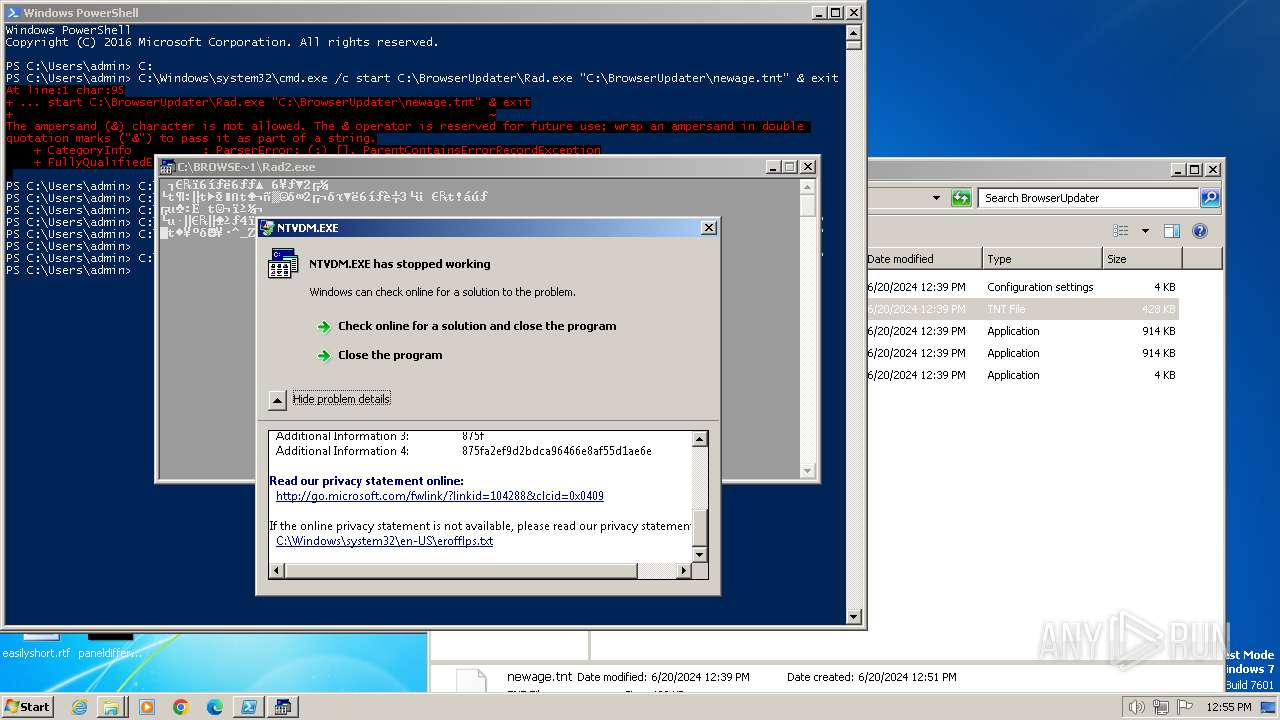Open the erofflps.txt offline privacy file link
This screenshot has width=1280, height=720.
pyautogui.click(x=384, y=541)
